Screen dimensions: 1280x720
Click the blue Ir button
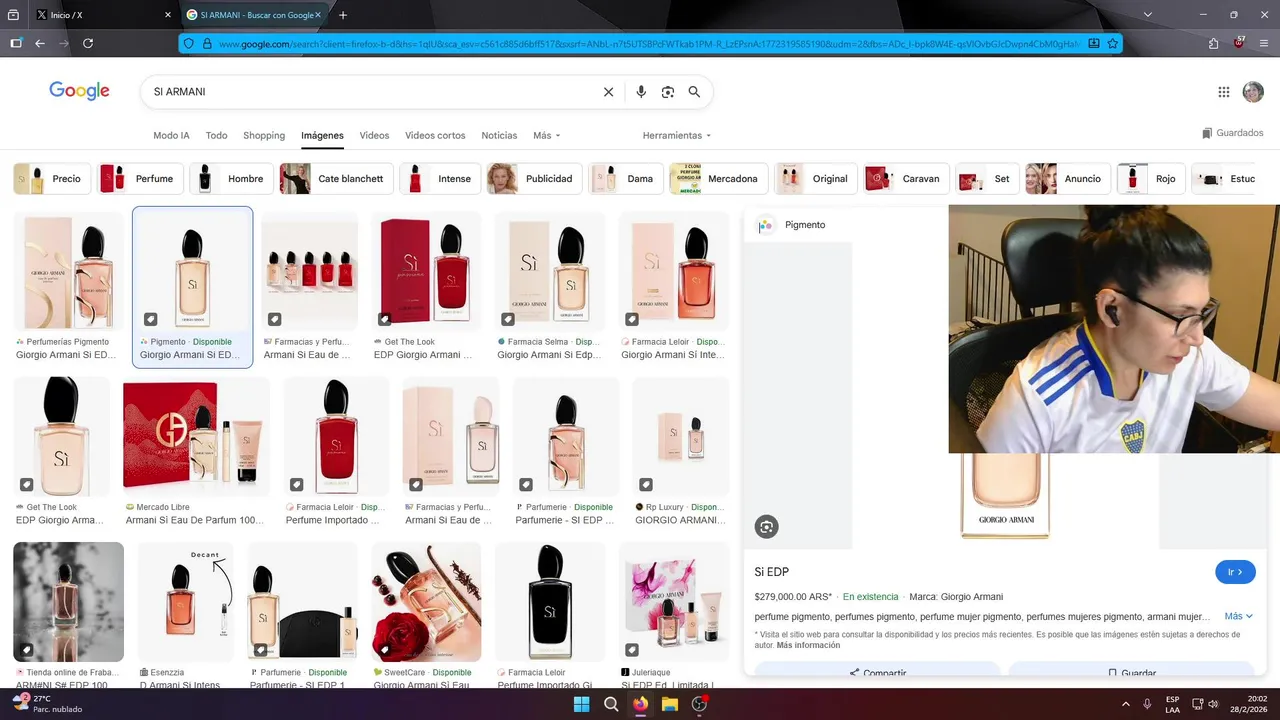click(1235, 572)
